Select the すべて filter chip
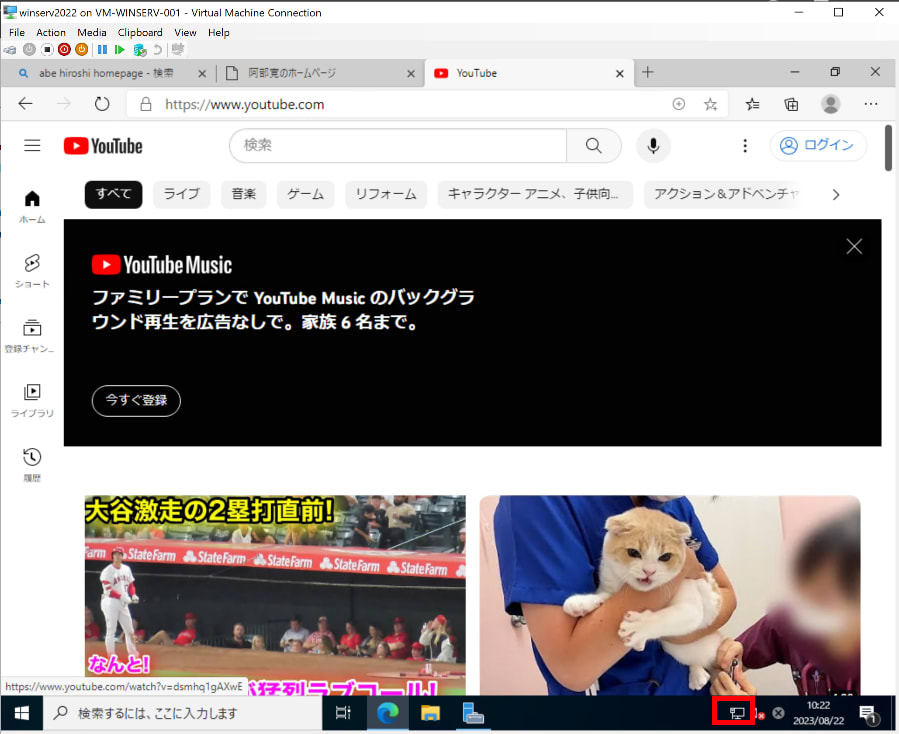Image resolution: width=899 pixels, height=734 pixels. click(x=114, y=194)
